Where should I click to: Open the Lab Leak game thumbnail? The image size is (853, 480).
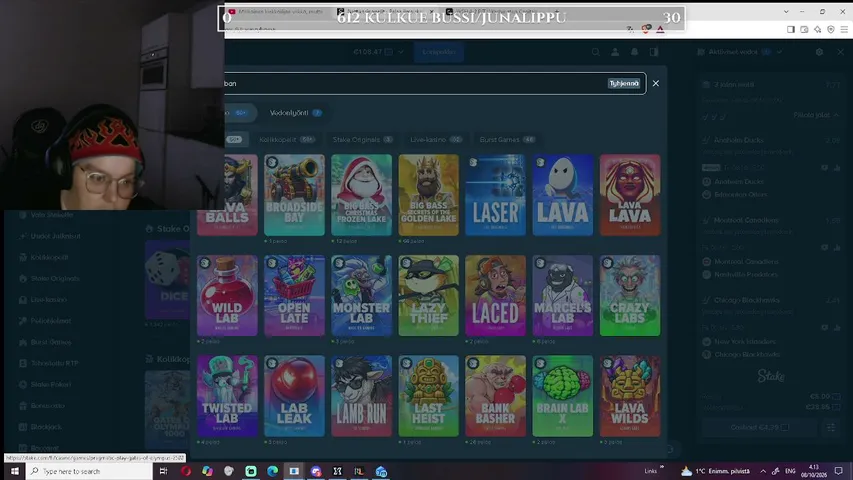point(294,396)
